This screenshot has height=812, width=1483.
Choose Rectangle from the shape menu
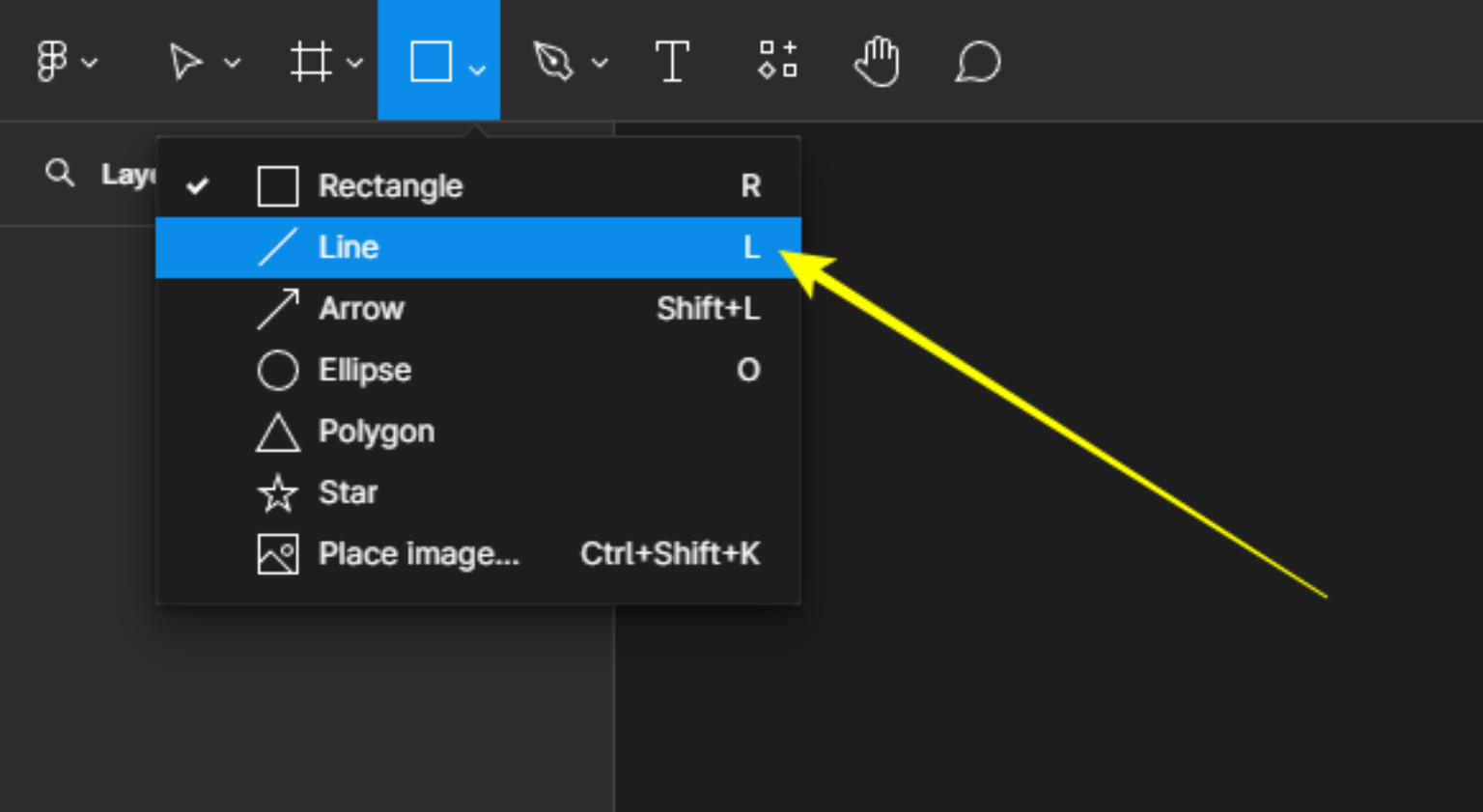click(478, 186)
